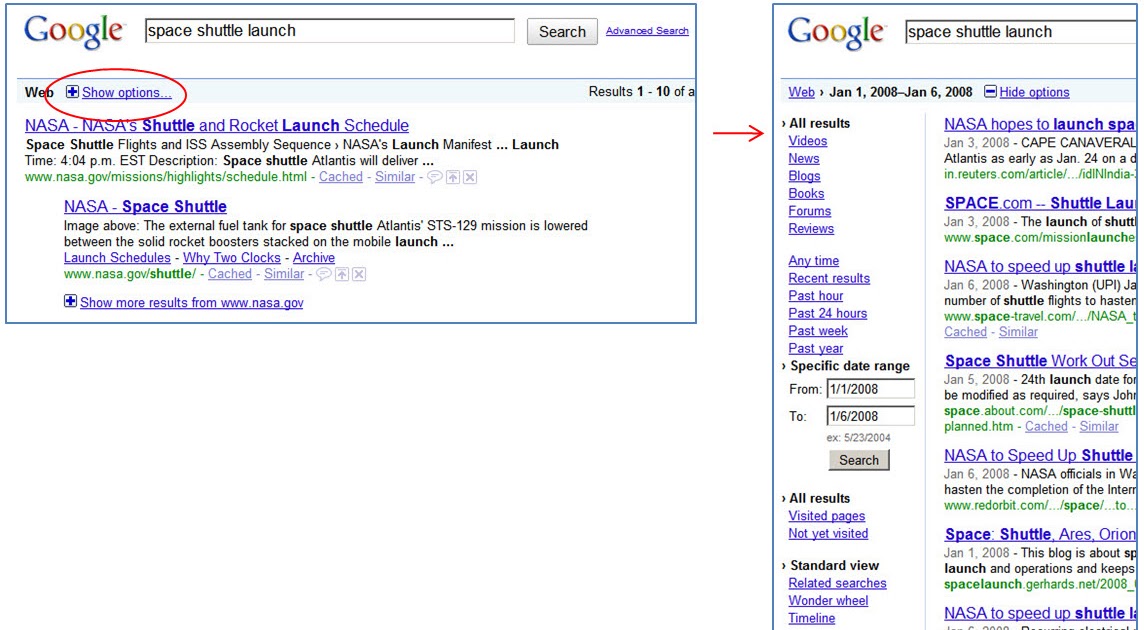Select the Visited pages filter
This screenshot has width=1144, height=630.
pos(827,516)
